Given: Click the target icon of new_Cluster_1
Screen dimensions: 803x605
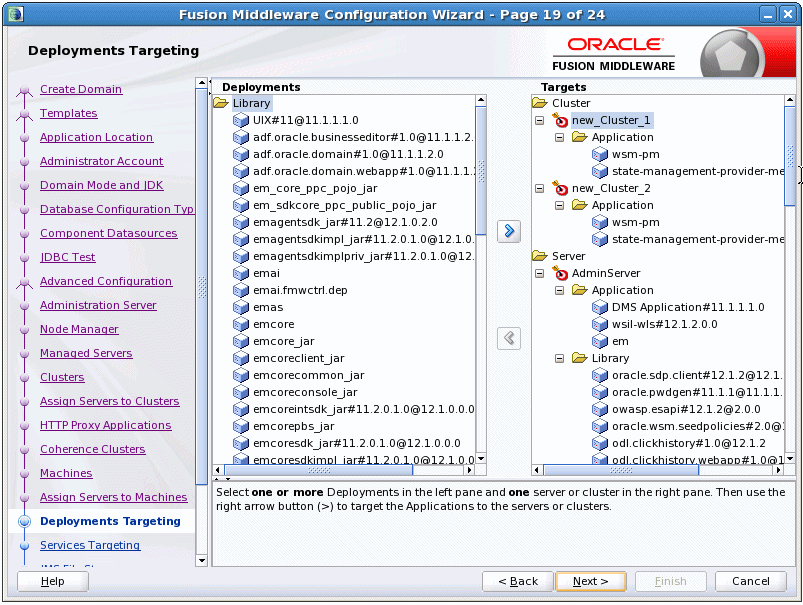Looking at the screenshot, I should (x=560, y=120).
